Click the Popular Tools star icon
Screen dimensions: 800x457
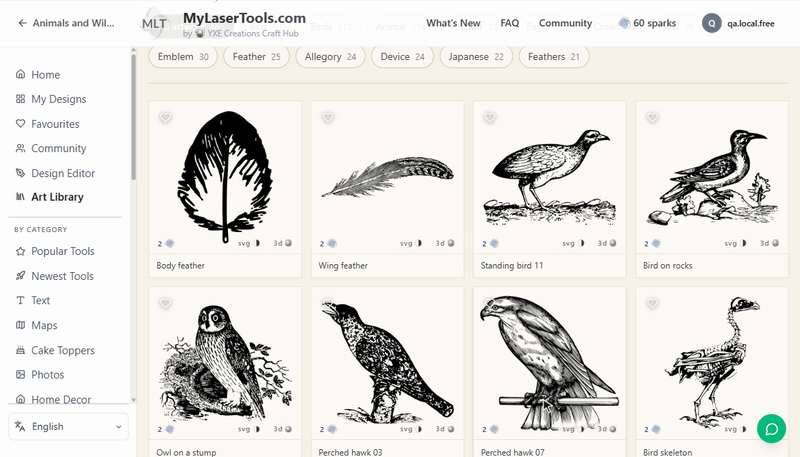[20, 251]
